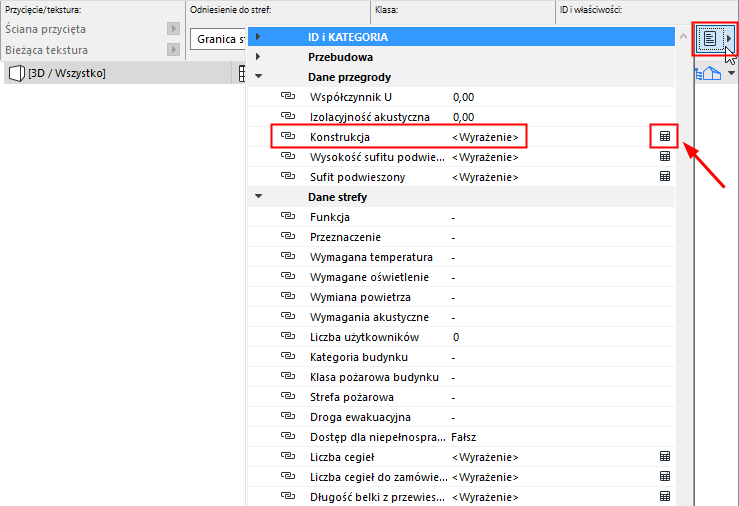This screenshot has width=739, height=506.
Task: Click link icon for Liczba cegieł
Action: (x=287, y=456)
